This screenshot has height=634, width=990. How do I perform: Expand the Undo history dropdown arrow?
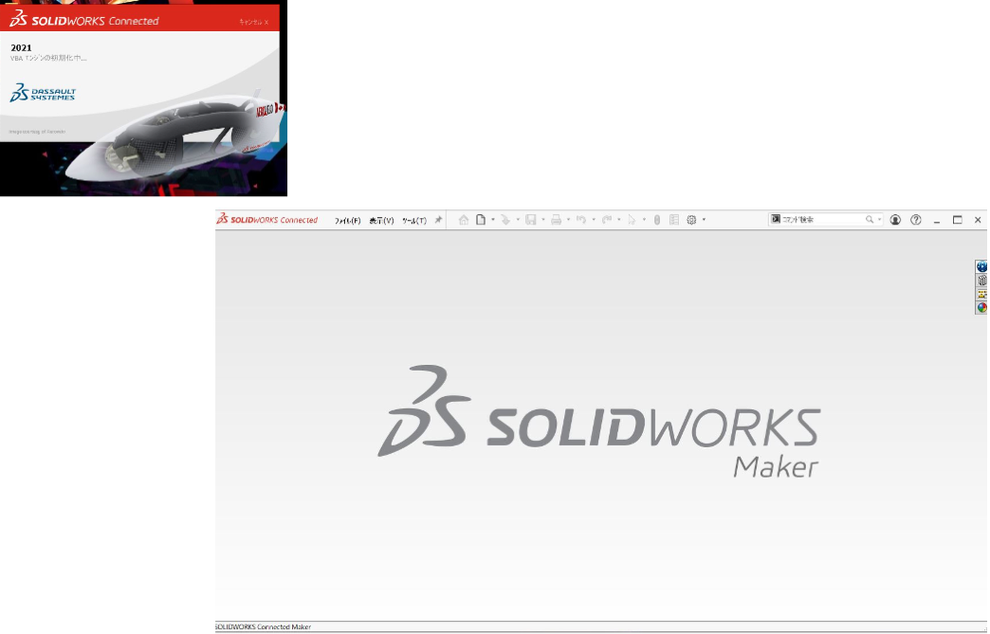[x=593, y=220]
